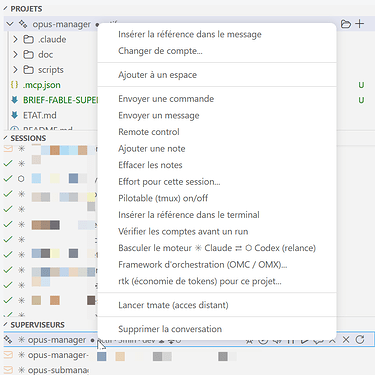Click the ETAT.md markdown arrow icon
This screenshot has height=375, width=375.
point(14,115)
